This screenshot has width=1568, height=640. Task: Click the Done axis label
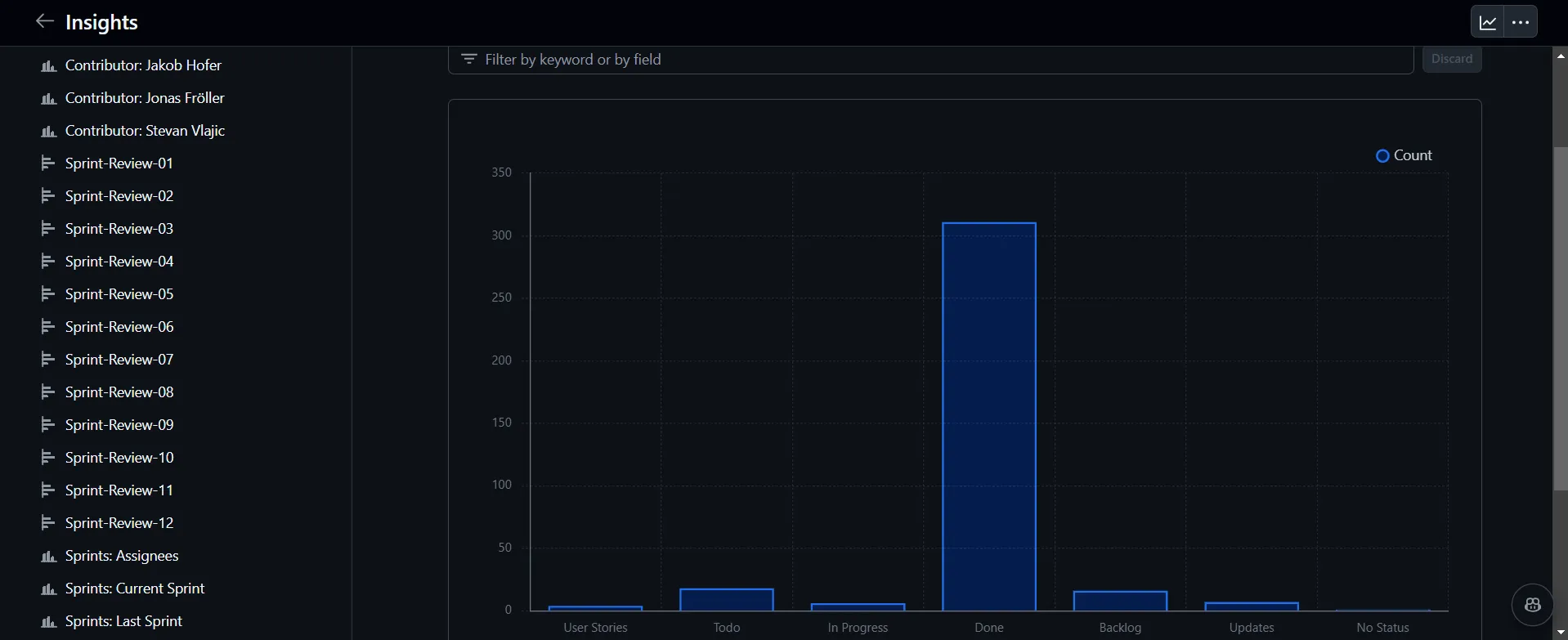989,628
